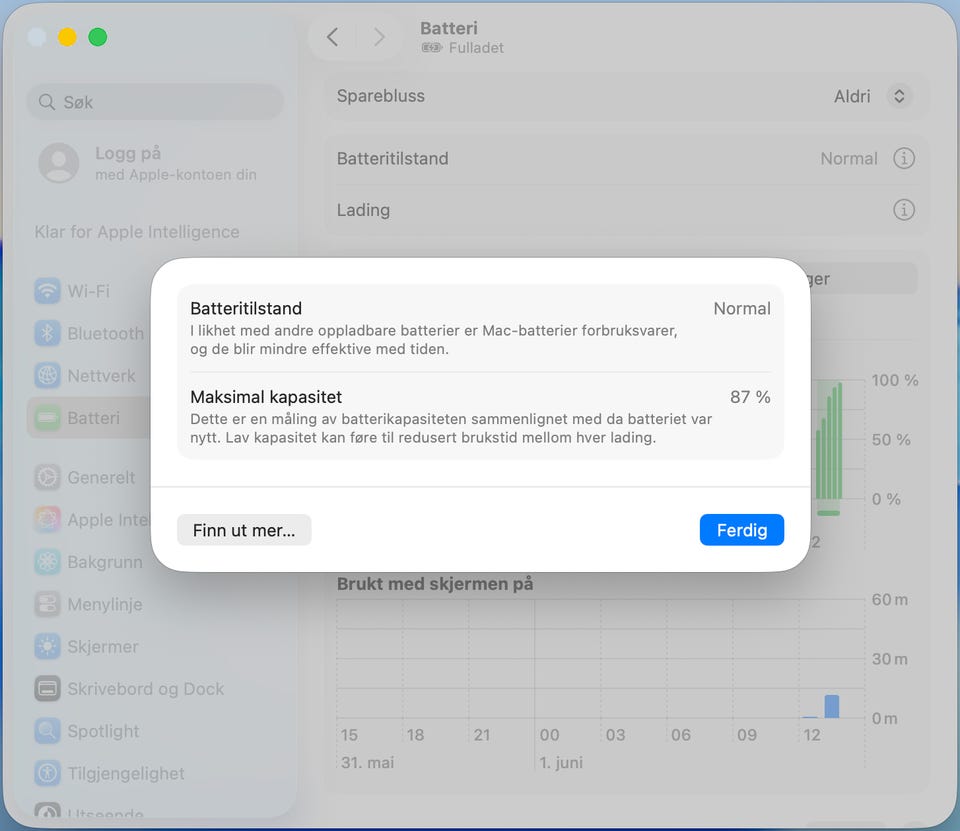The height and width of the screenshot is (831, 960).
Task: Click the info icon next to Batteritilstand Normal
Action: [x=904, y=158]
